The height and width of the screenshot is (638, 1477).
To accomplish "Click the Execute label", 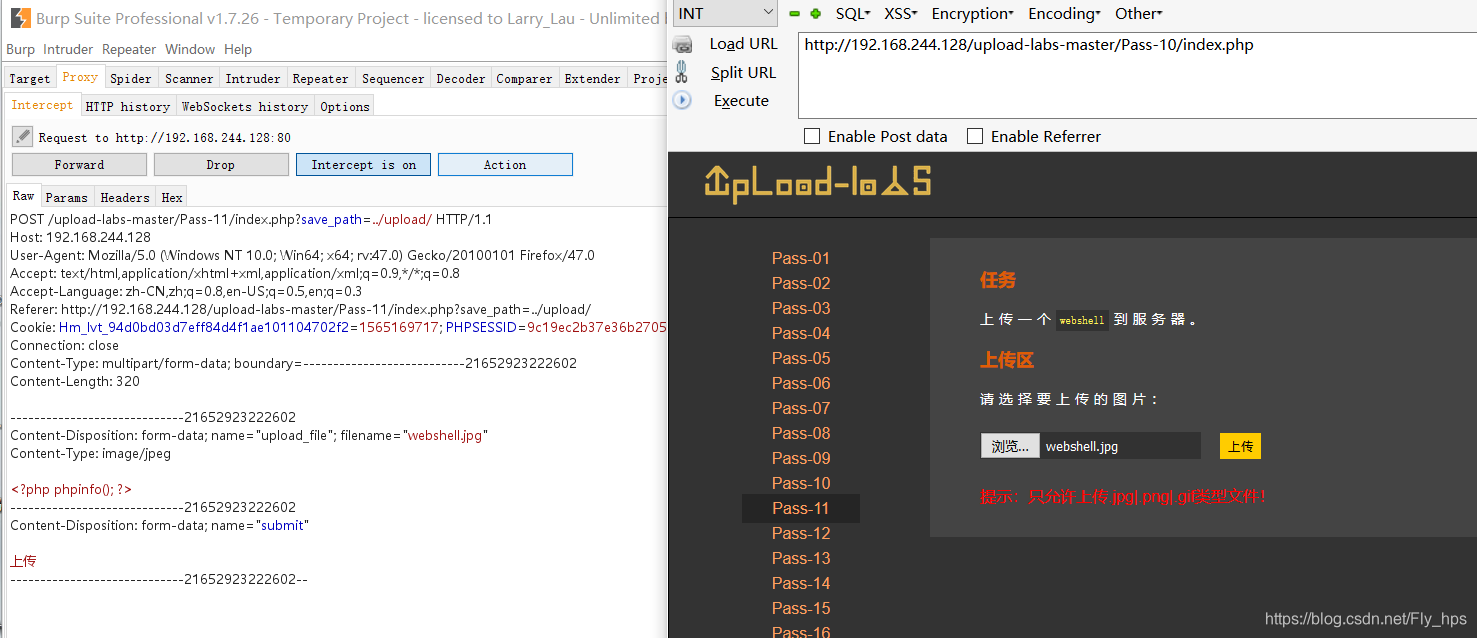I will click(741, 101).
